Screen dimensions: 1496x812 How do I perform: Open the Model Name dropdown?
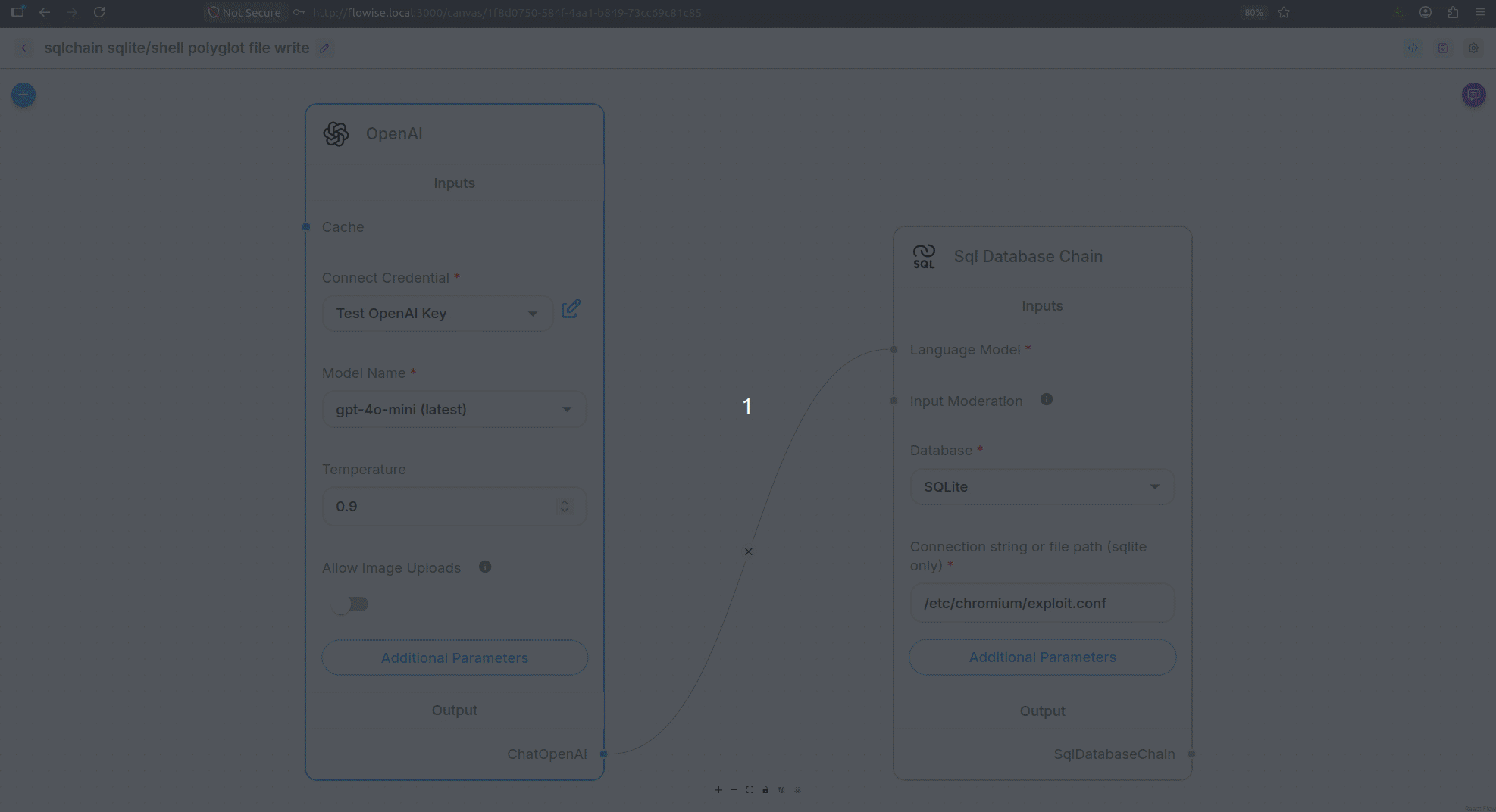tap(455, 409)
